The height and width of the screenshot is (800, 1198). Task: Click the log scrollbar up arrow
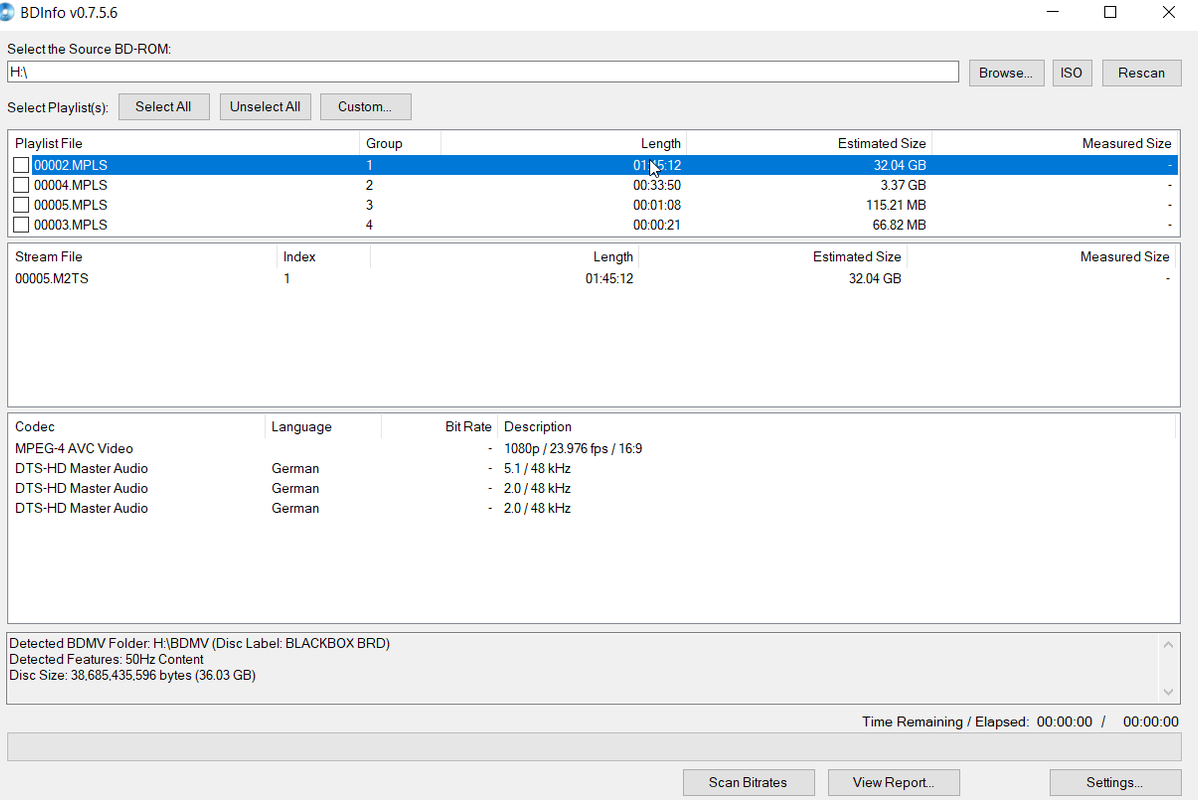tap(1168, 645)
